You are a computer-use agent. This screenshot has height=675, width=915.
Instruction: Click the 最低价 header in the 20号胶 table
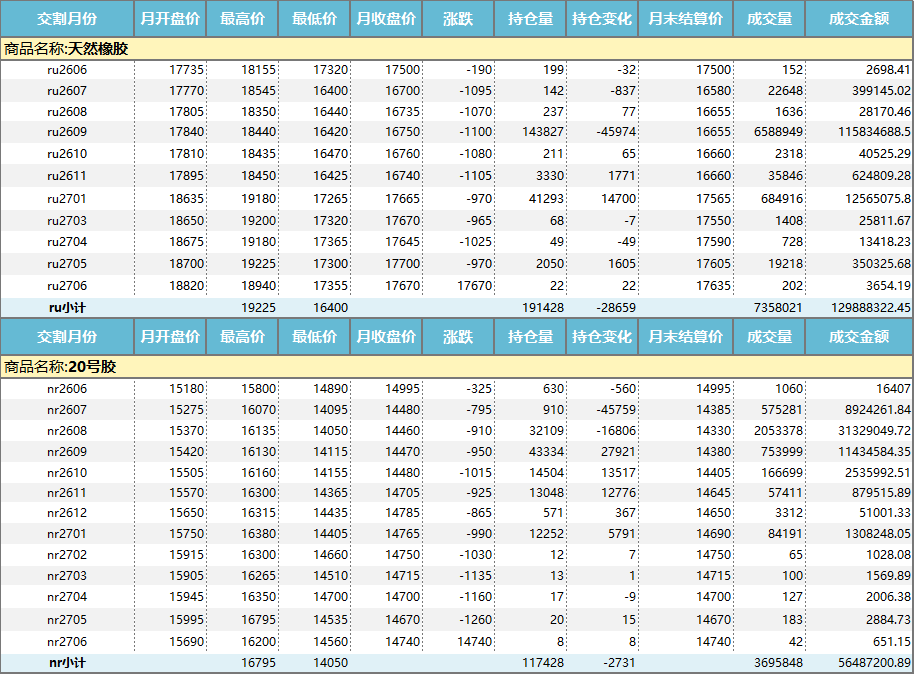(x=314, y=337)
